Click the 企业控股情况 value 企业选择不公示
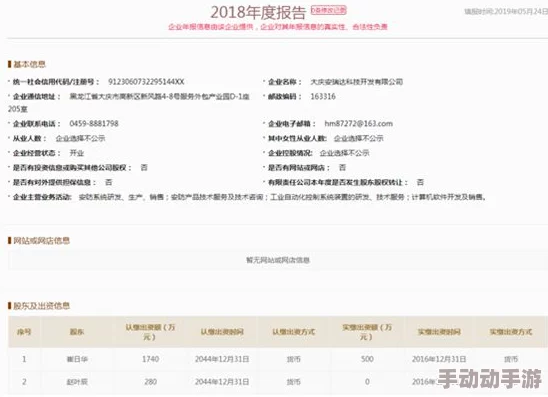 click(345, 153)
